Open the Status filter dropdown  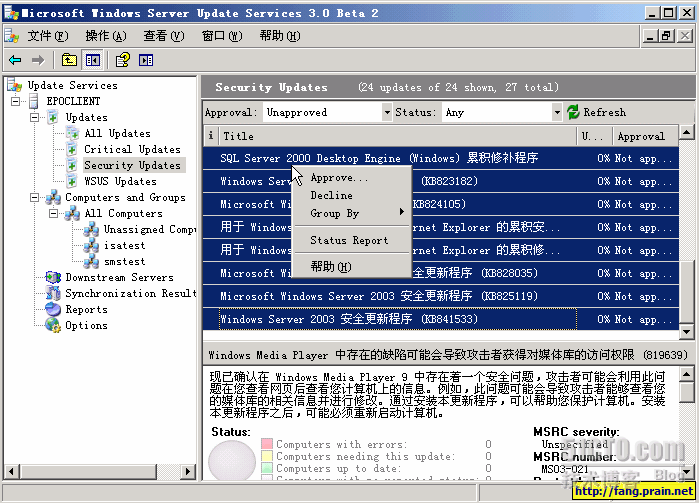556,112
